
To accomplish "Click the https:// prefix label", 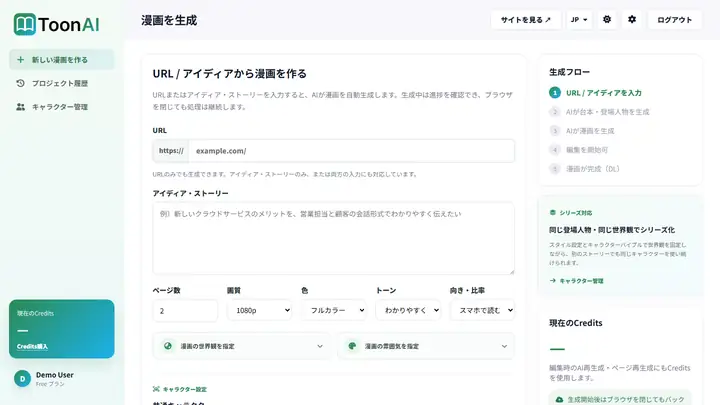I will (171, 151).
